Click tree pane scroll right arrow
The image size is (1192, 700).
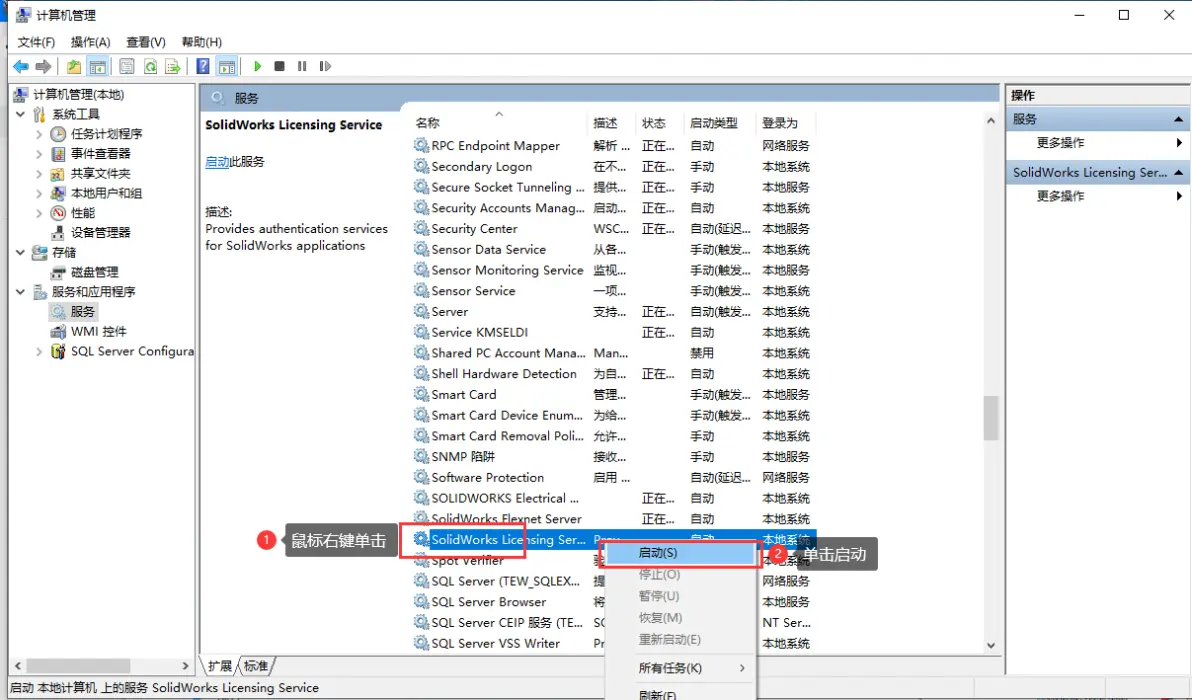coord(185,666)
